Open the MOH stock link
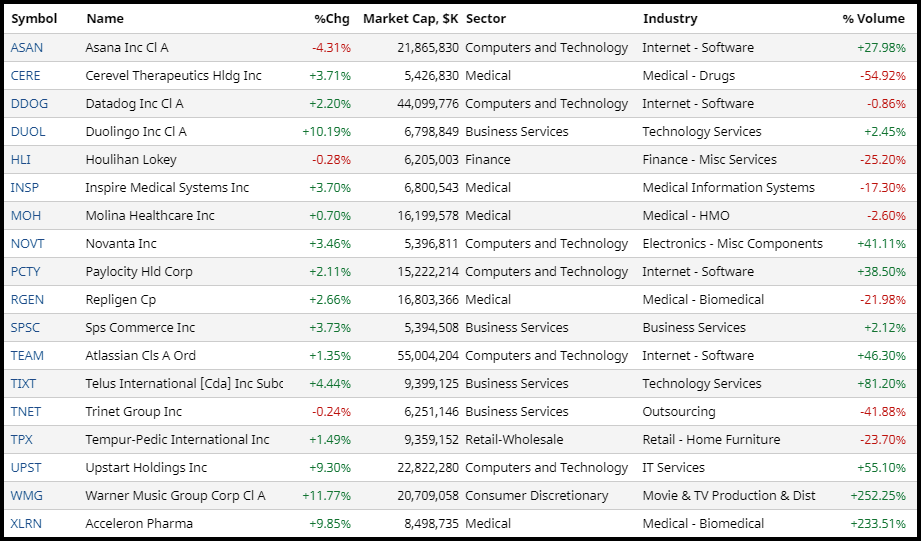 pyautogui.click(x=26, y=216)
